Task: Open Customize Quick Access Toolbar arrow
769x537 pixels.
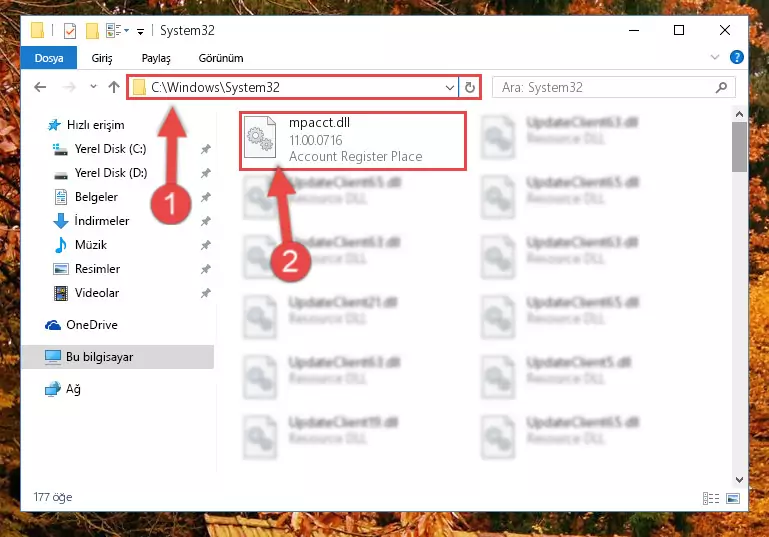Action: tap(140, 32)
